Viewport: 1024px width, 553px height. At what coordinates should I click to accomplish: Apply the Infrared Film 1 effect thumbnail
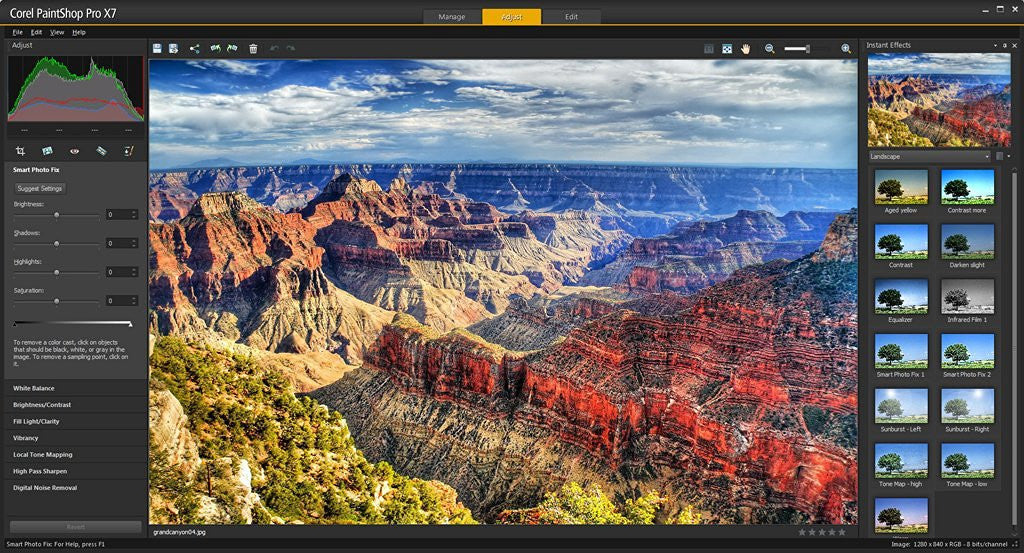point(967,297)
